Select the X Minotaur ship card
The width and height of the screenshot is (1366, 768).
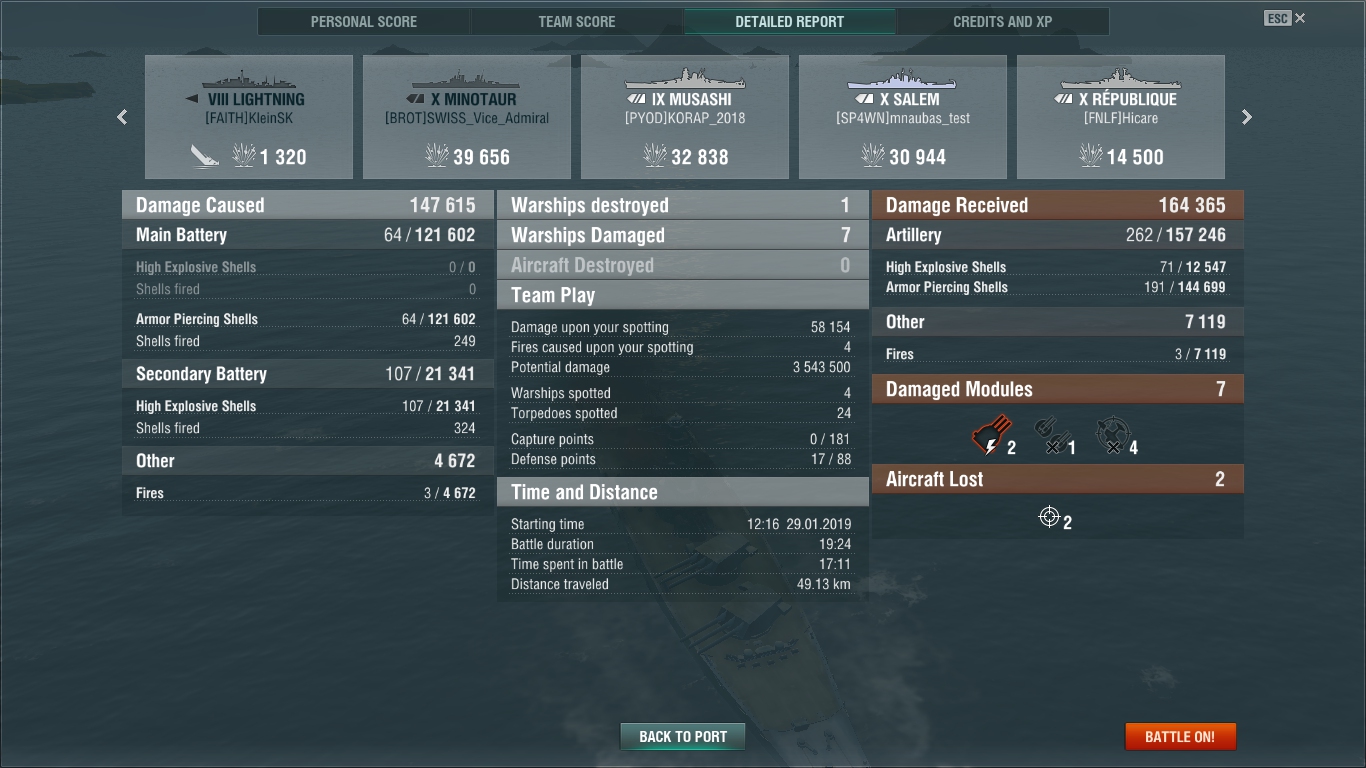tap(467, 117)
